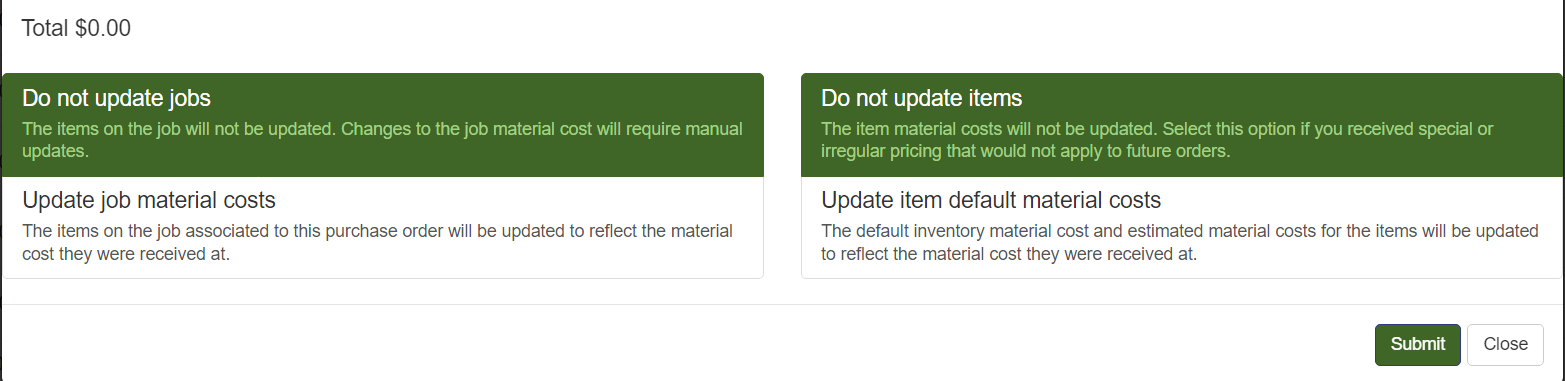Click the "Do not update jobs" heading
Image resolution: width=1565 pixels, height=381 pixels.
pos(116,98)
